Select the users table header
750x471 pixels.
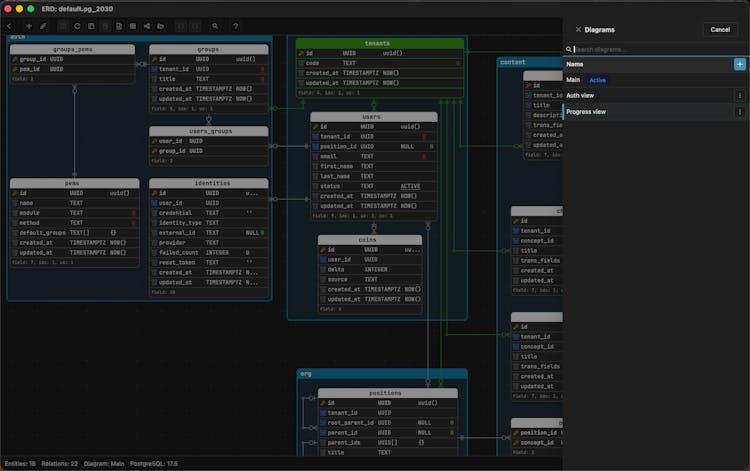click(x=372, y=117)
